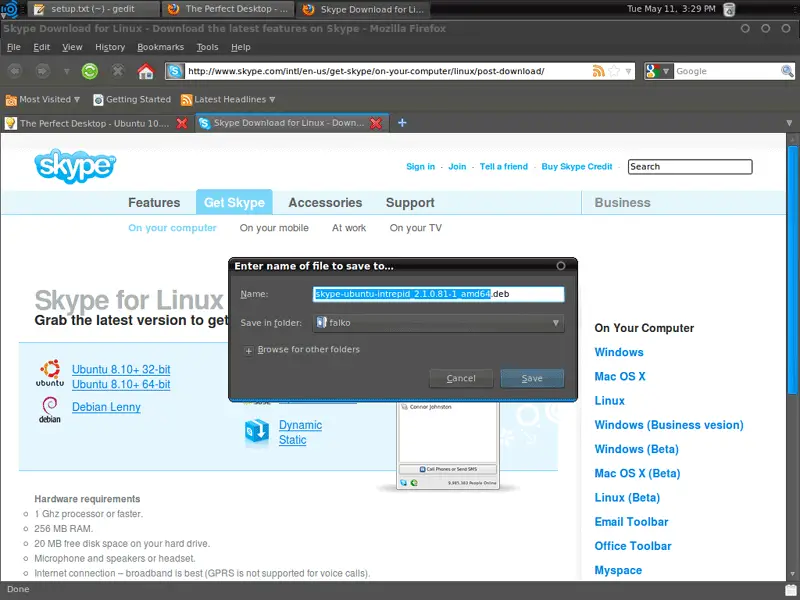Switch to setup.txt gedit window in taskbar
The width and height of the screenshot is (800, 600).
pos(93,9)
